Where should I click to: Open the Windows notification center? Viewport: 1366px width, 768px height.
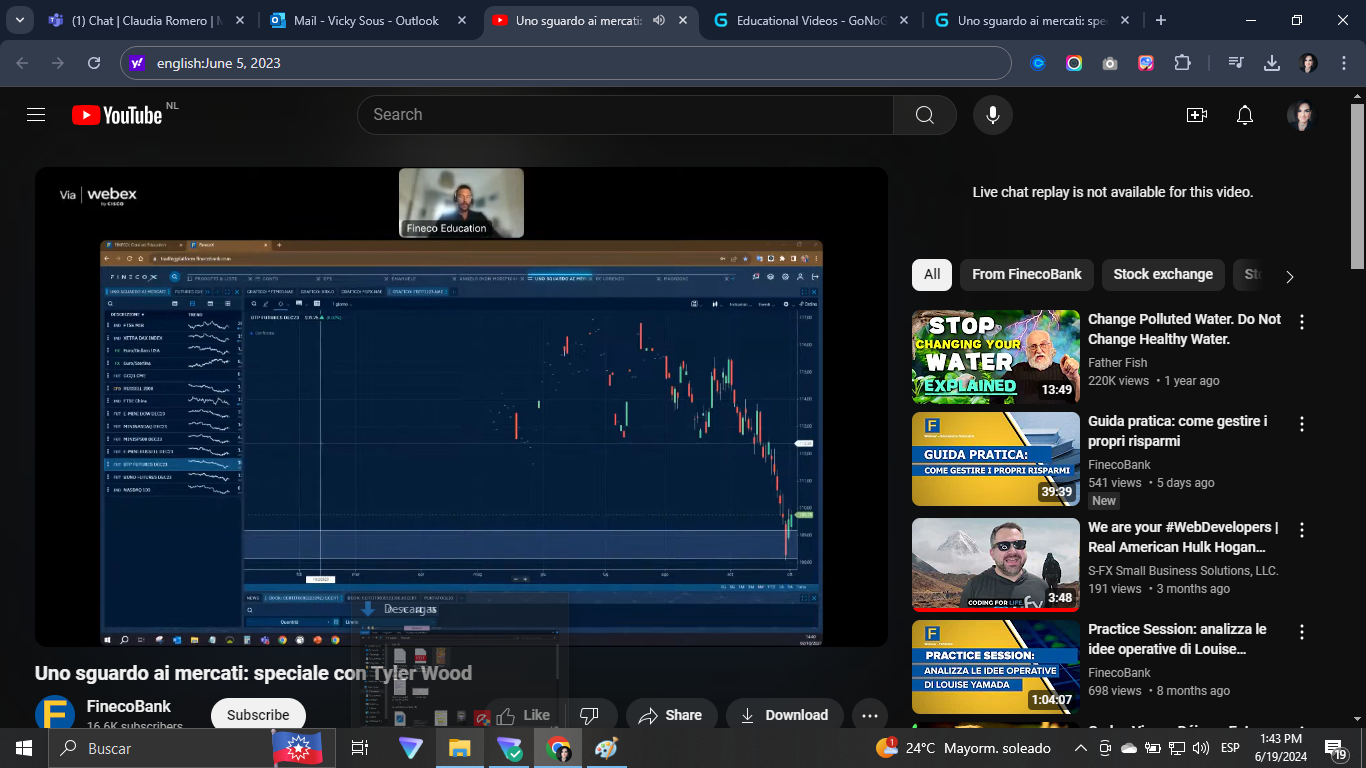[1336, 748]
